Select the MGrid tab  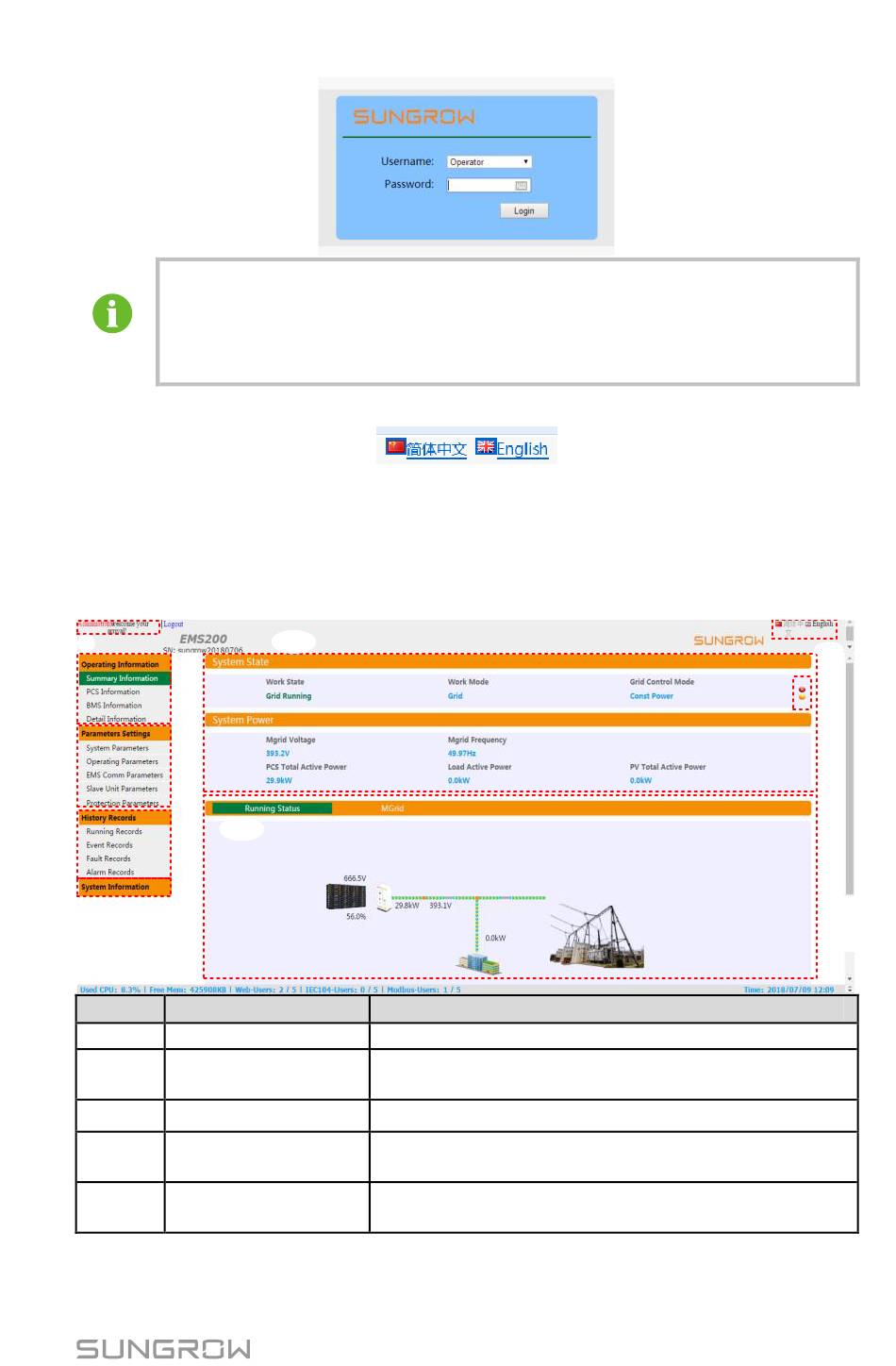(x=392, y=808)
